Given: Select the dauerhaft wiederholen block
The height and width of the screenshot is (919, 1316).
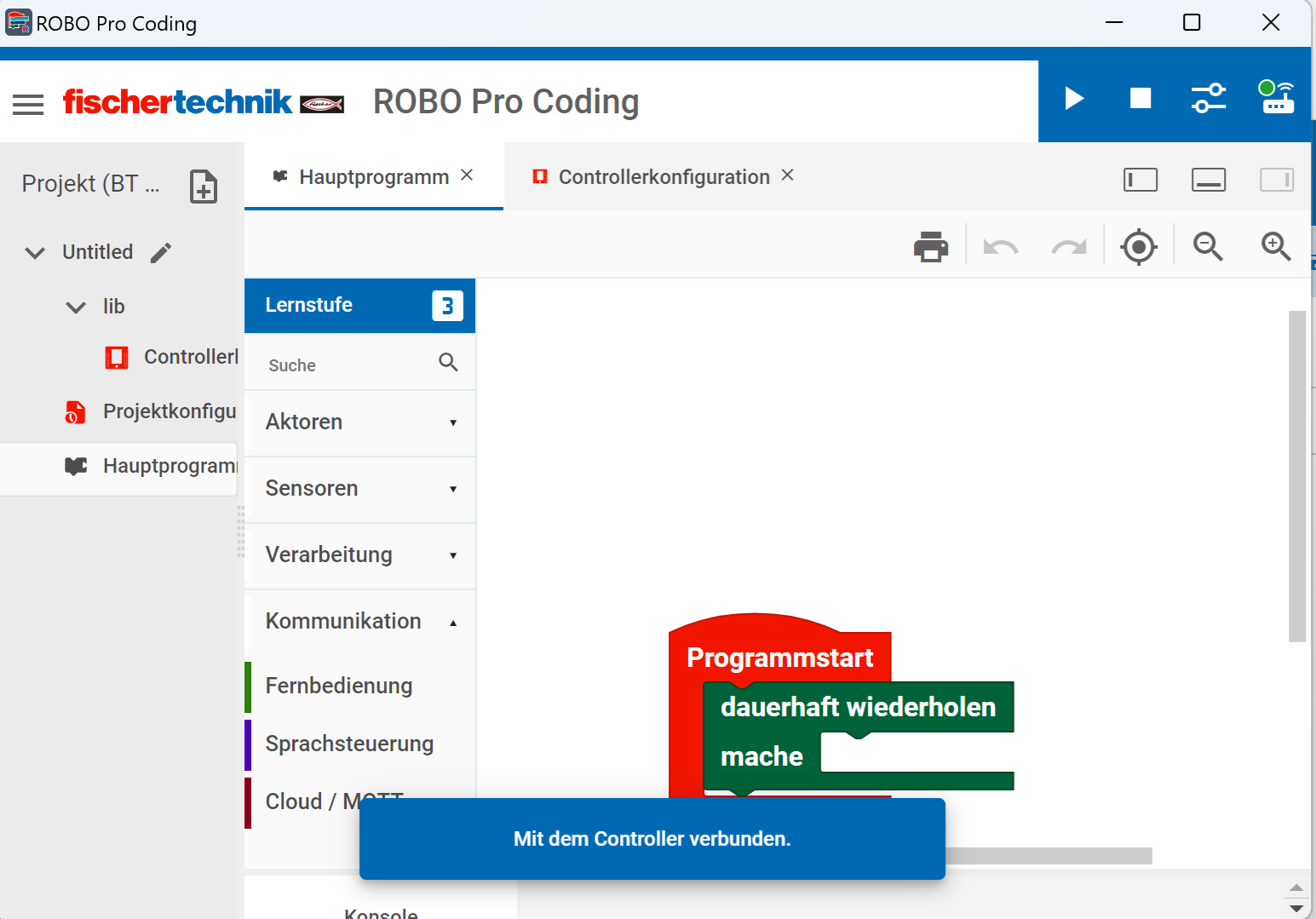Looking at the screenshot, I should tap(858, 707).
